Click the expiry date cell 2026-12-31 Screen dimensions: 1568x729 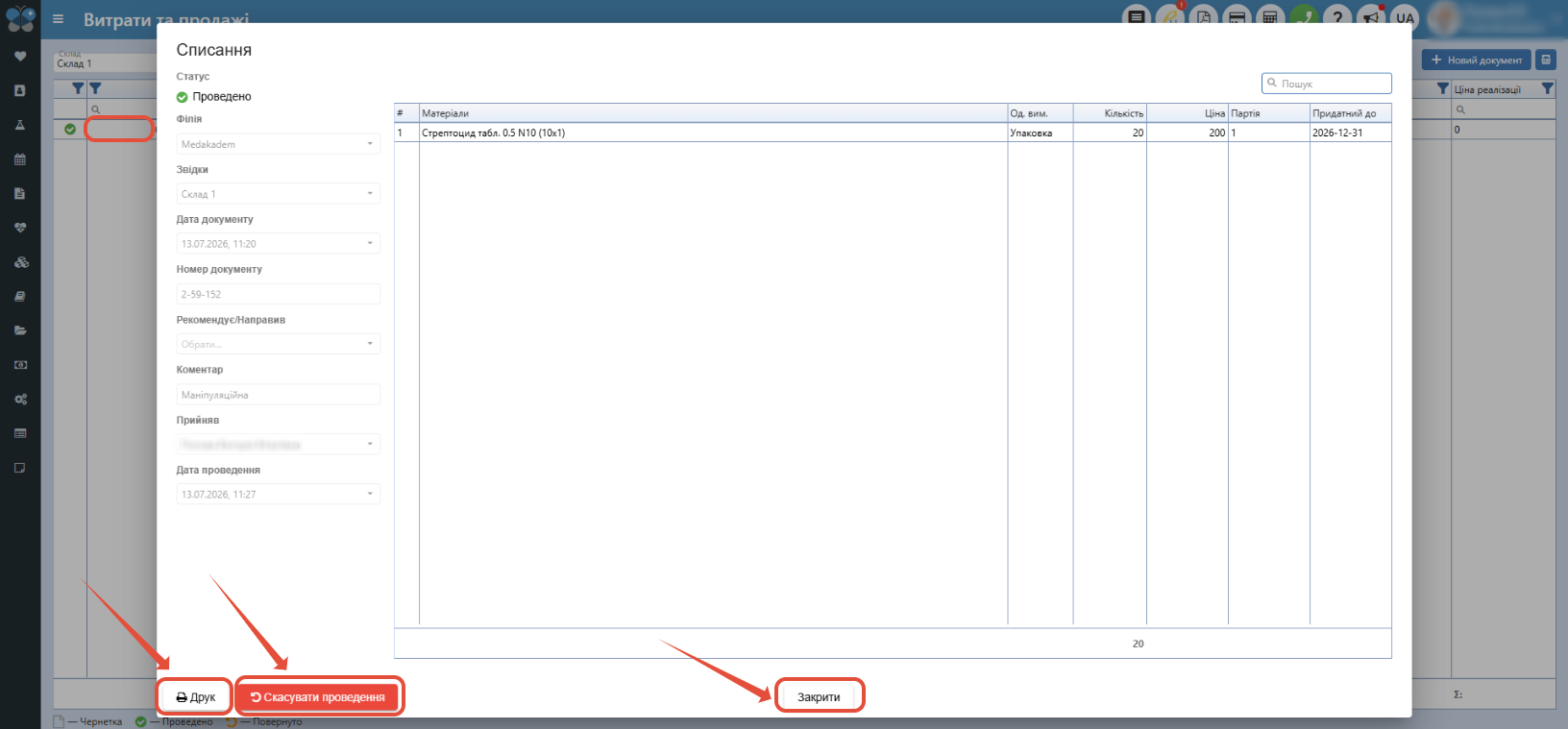pos(1351,133)
